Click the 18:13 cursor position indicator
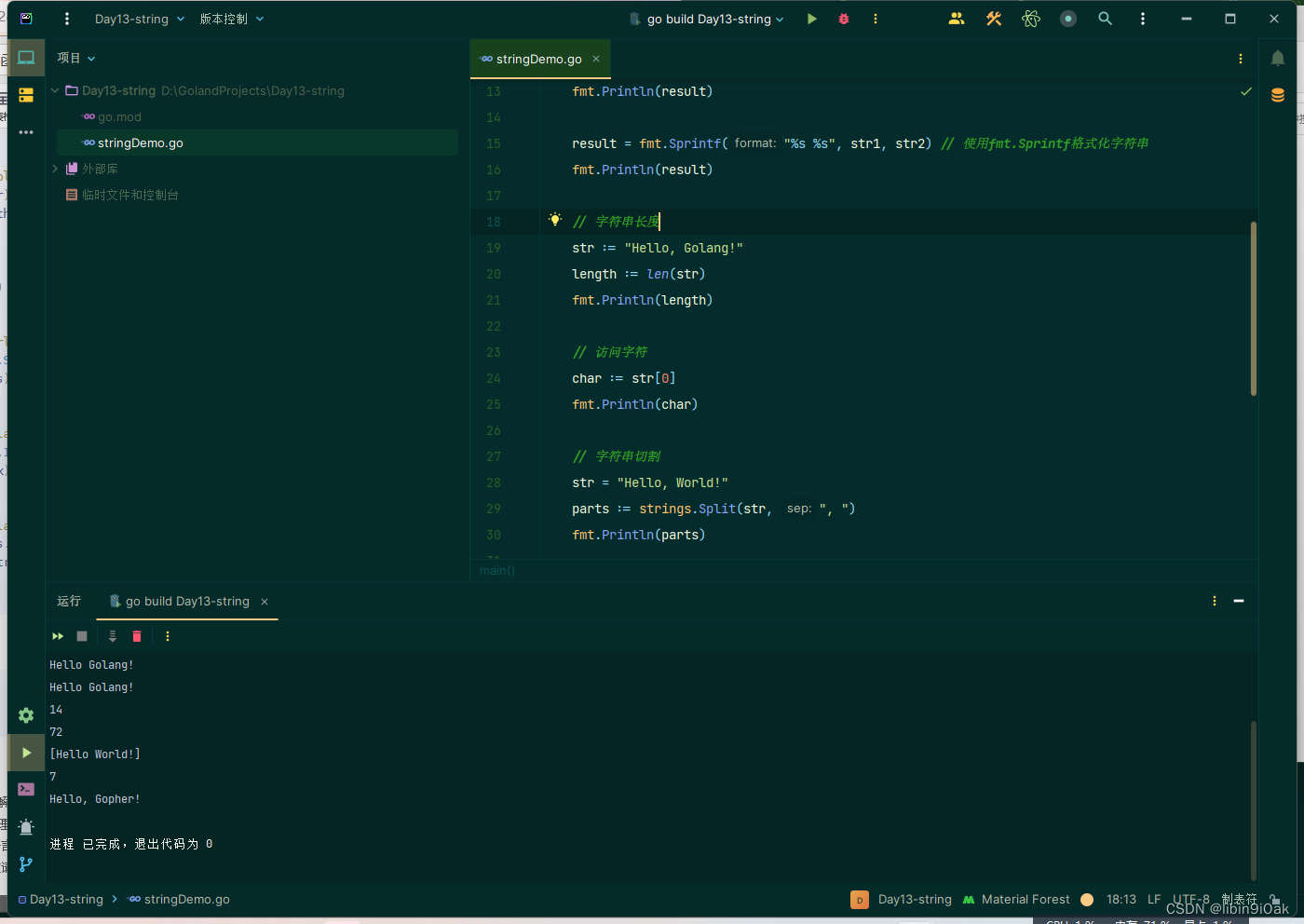Screen dimensions: 1304x924 point(1121,899)
